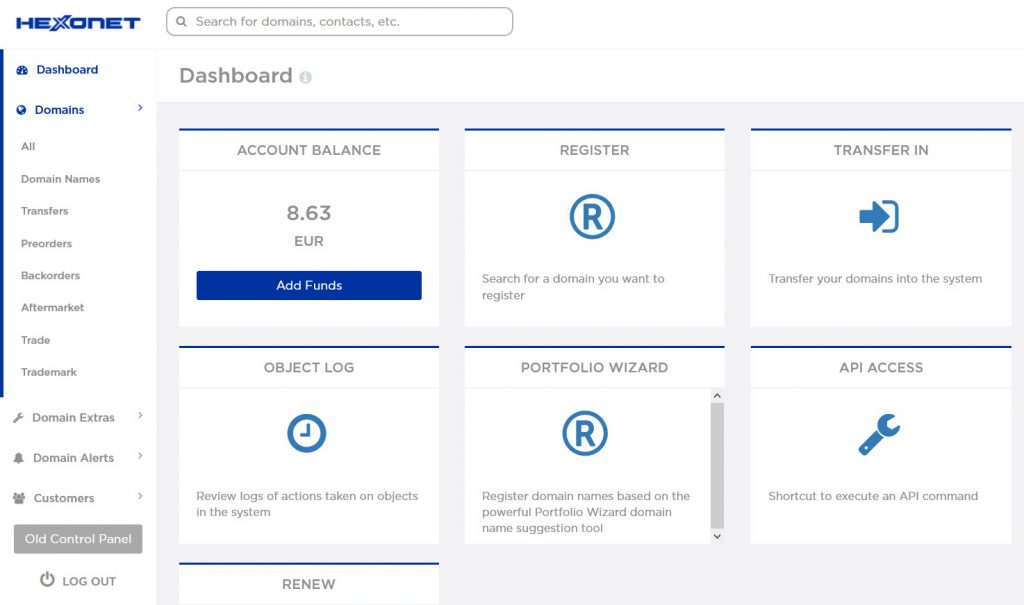Click the Add Funds button
The image size is (1024, 605).
(x=309, y=286)
